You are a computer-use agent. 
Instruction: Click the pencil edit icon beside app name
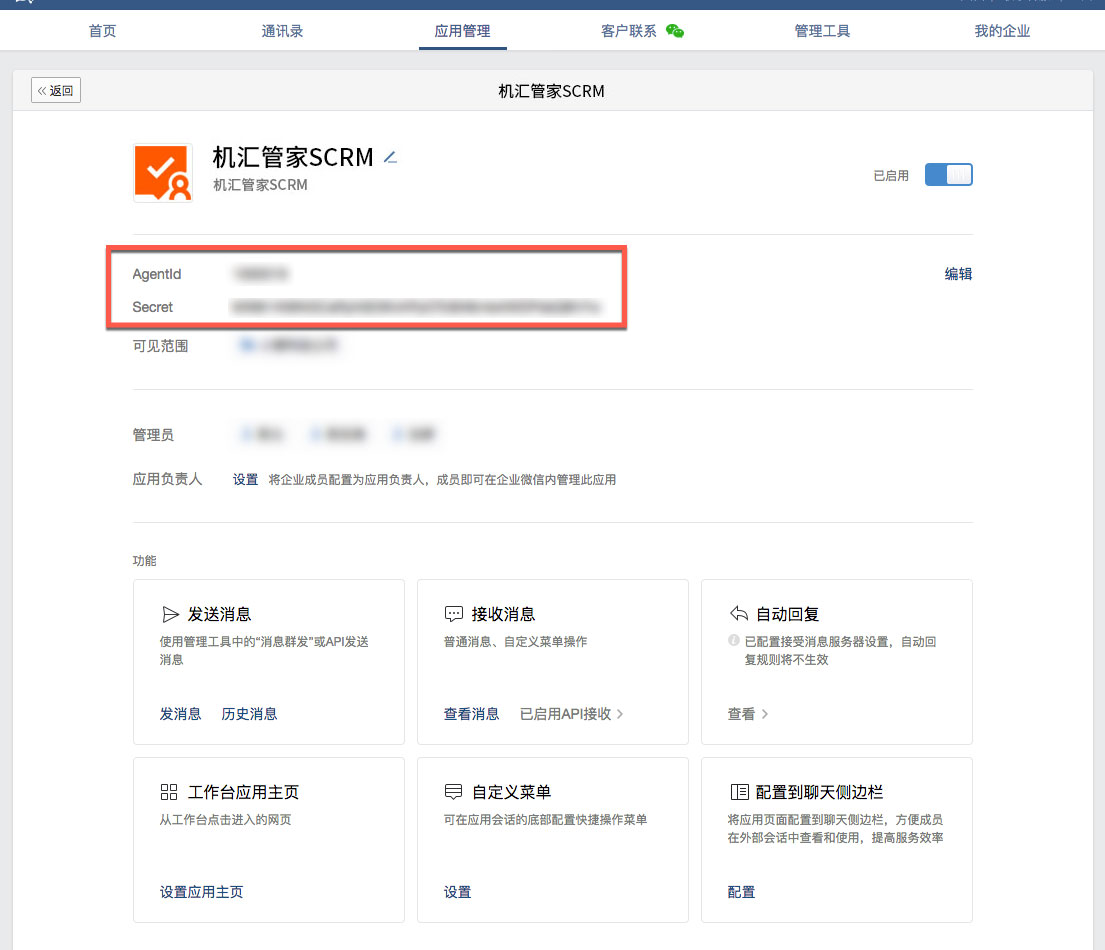tap(390, 157)
